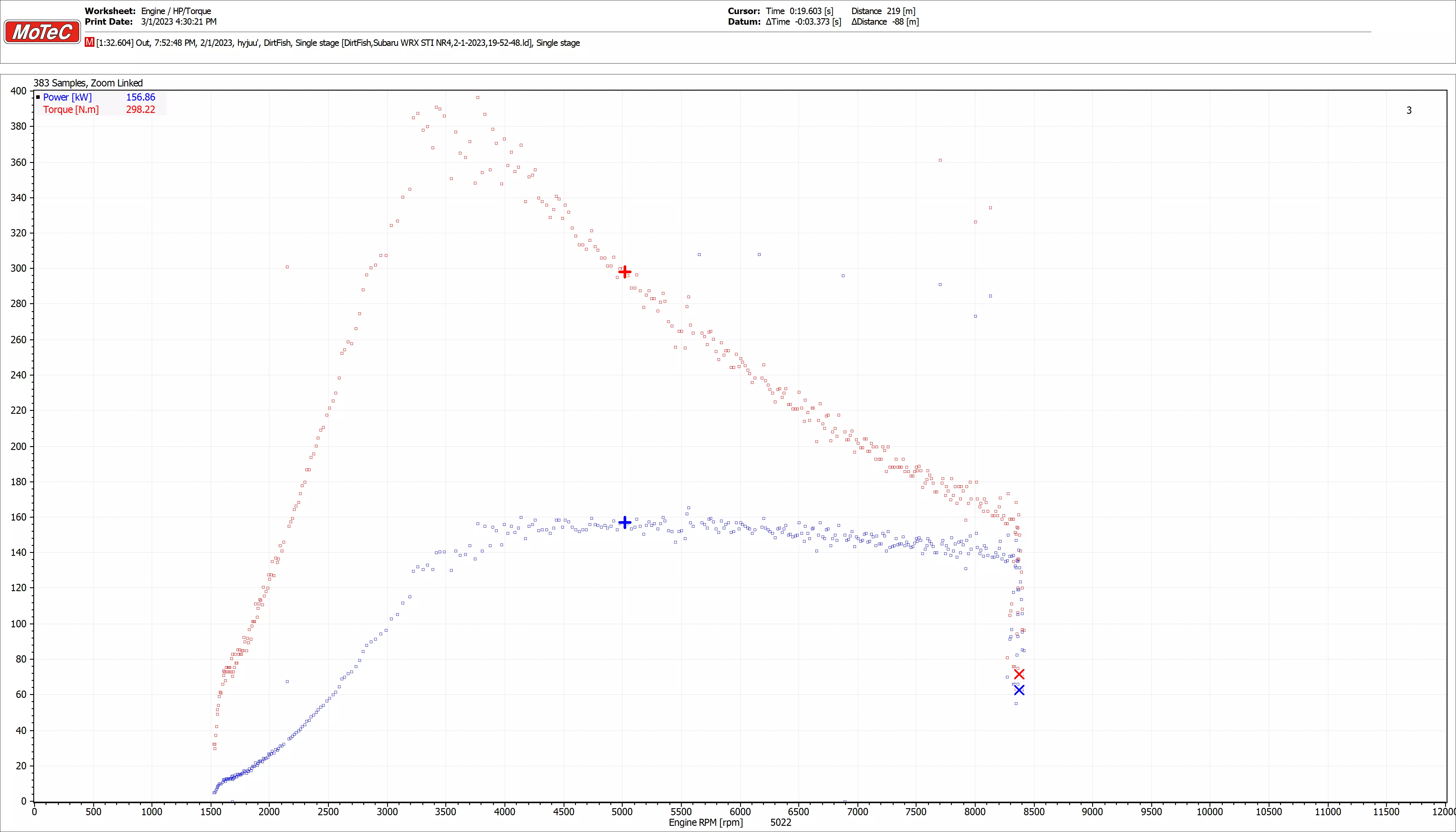Click the log file description text line
Screen dimensions: 1456x832
[x=337, y=43]
